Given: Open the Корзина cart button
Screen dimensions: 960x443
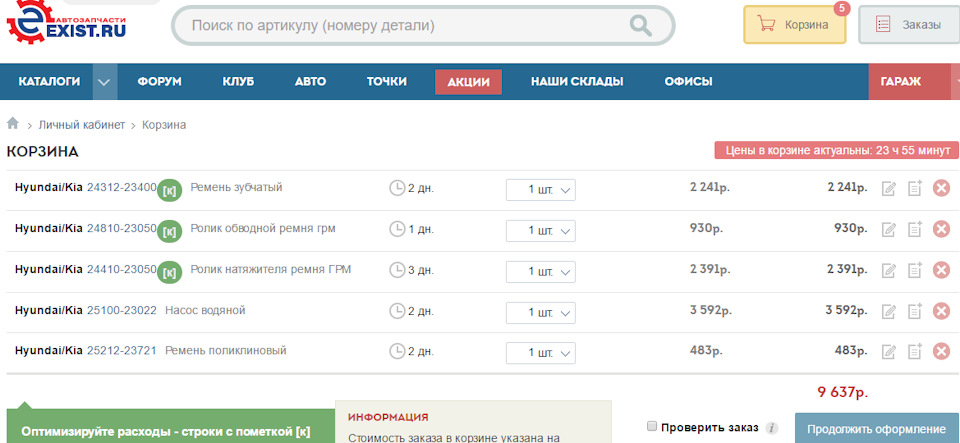Looking at the screenshot, I should 795,24.
